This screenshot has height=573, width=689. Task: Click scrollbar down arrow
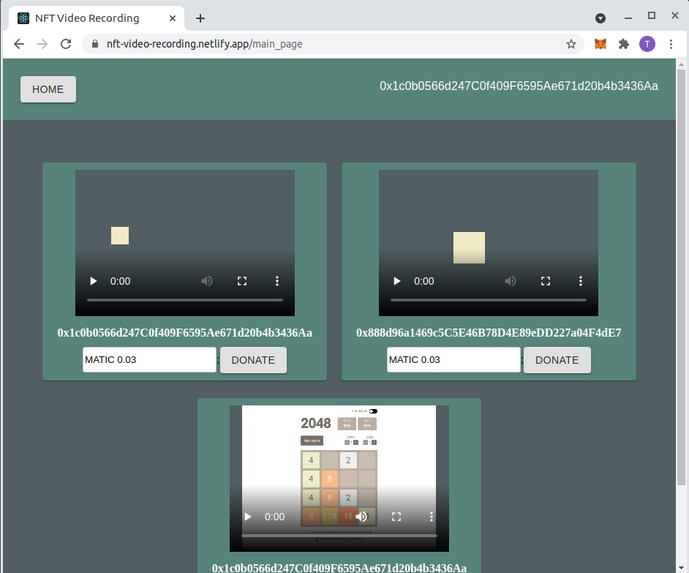pos(681,569)
